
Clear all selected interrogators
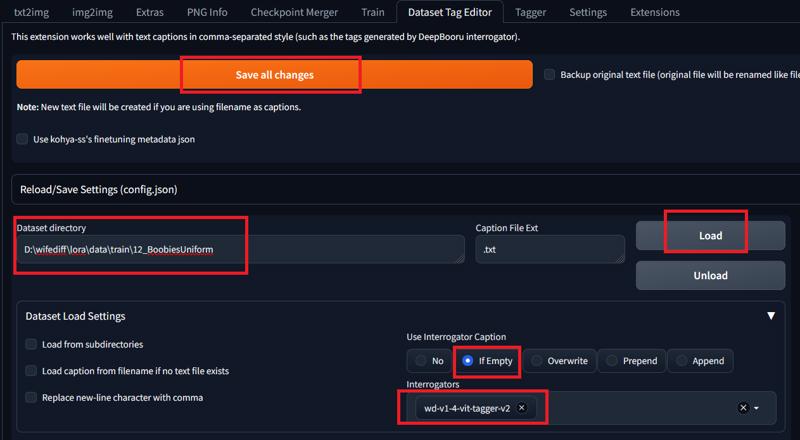[743, 407]
